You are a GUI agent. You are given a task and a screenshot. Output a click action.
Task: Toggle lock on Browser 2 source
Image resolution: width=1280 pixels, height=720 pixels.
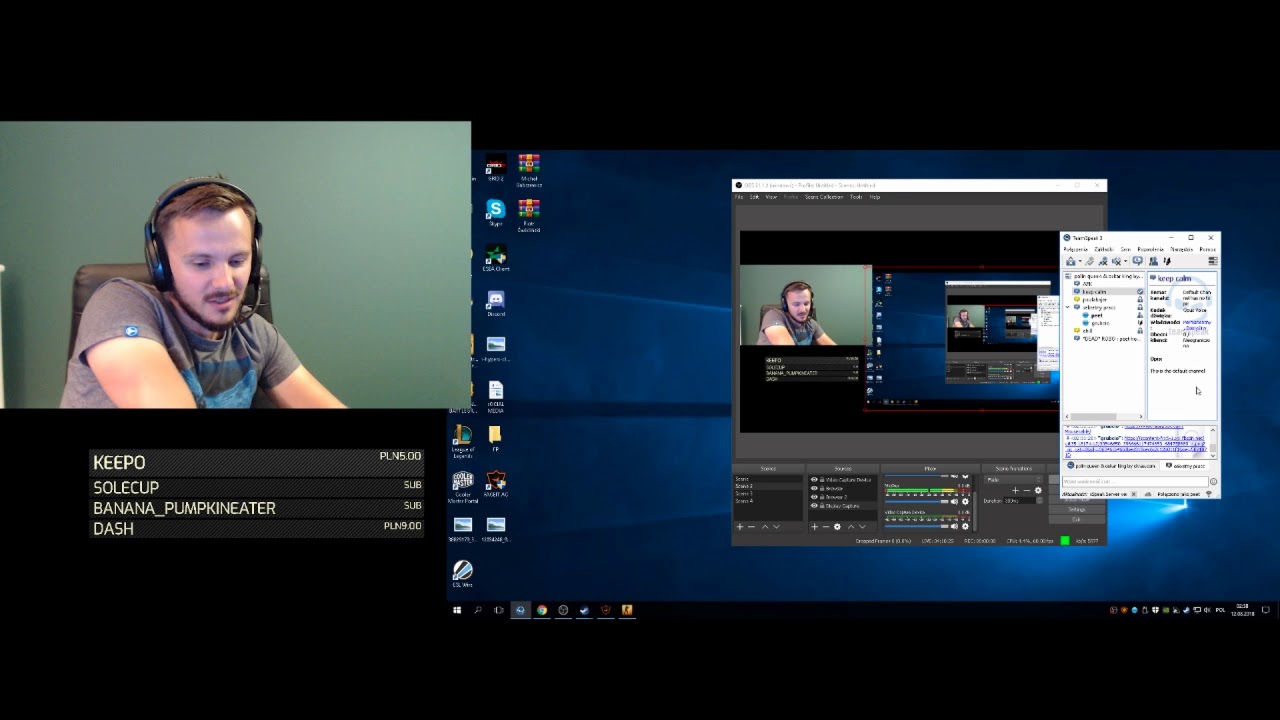click(x=822, y=497)
